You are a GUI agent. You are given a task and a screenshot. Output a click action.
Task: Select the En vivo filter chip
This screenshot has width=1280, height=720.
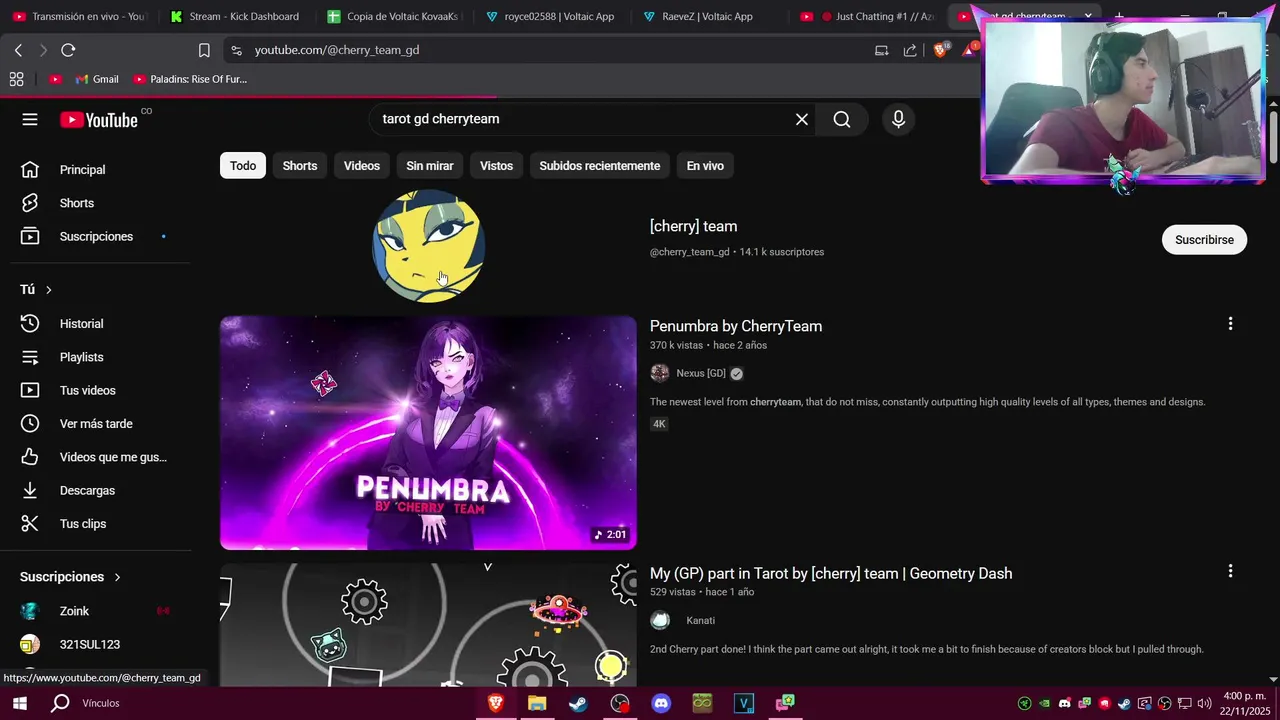click(x=705, y=166)
